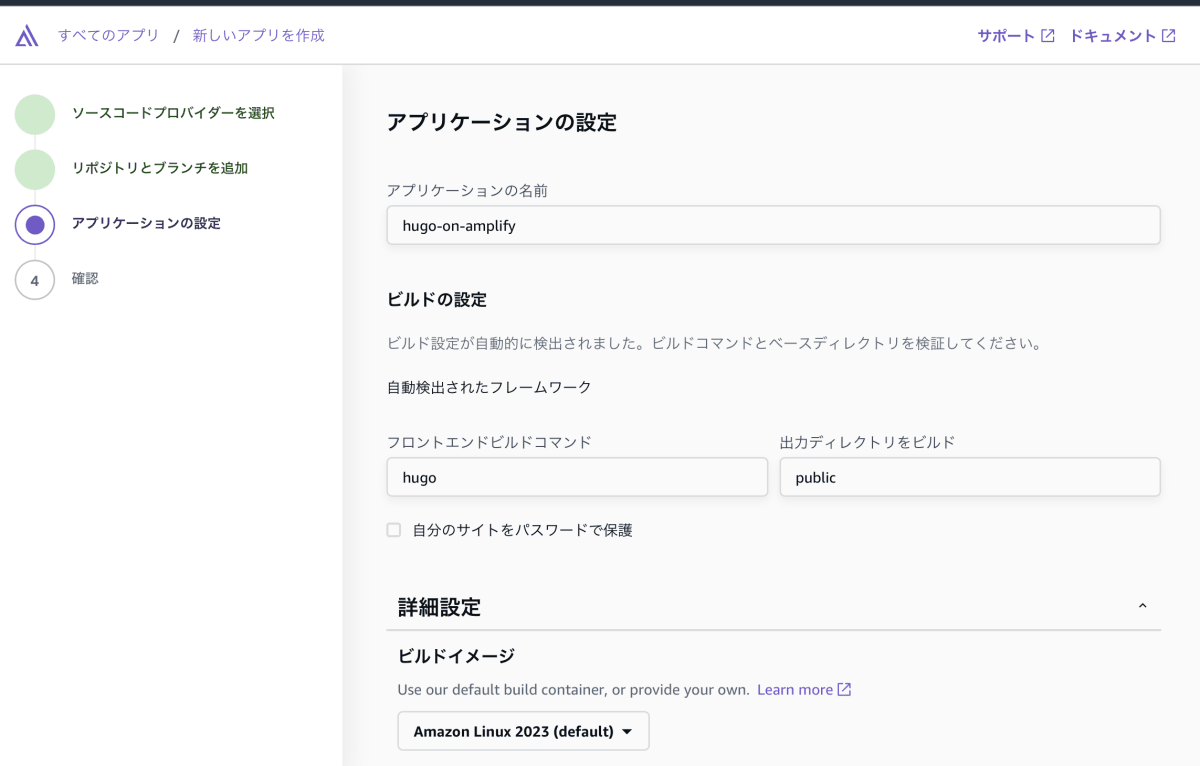Select the hugo frontend build command field
The width and height of the screenshot is (1200, 766).
577,477
